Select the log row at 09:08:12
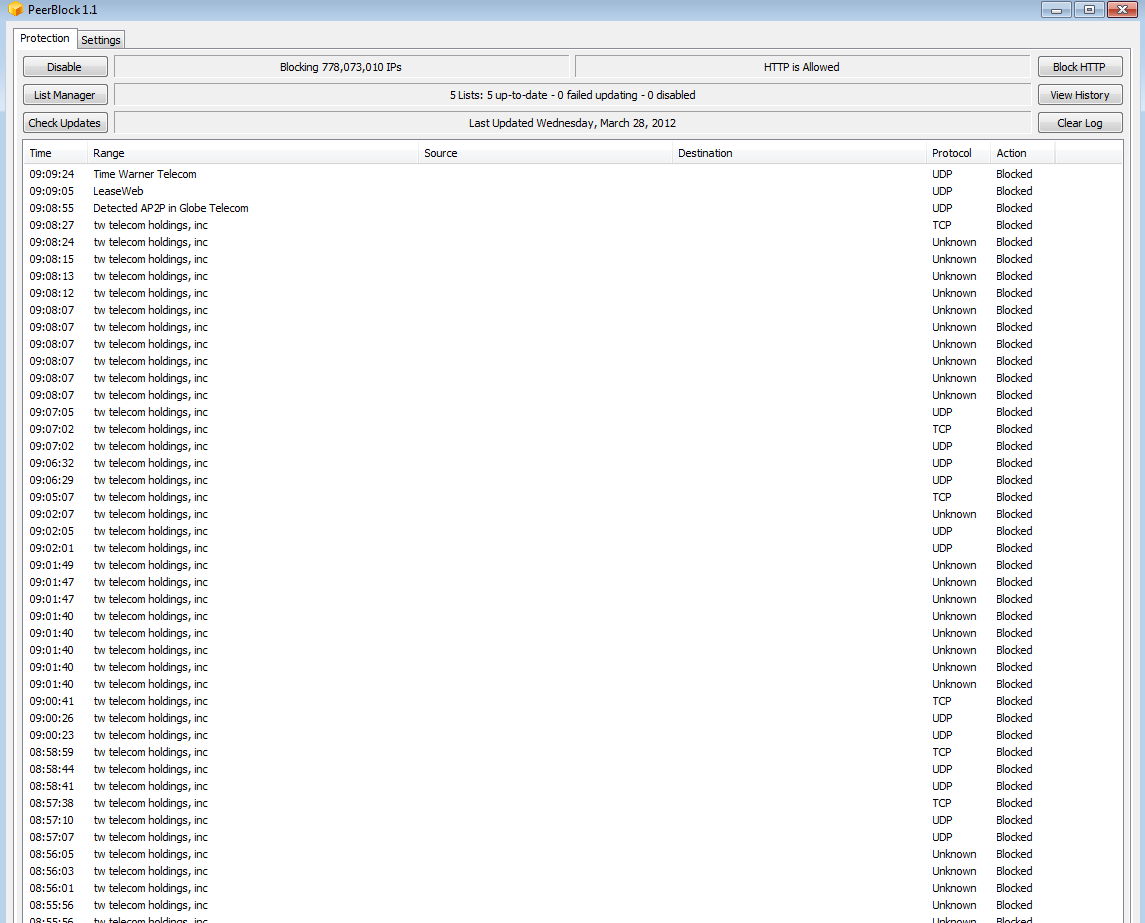This screenshot has width=1145, height=923. 572,293
